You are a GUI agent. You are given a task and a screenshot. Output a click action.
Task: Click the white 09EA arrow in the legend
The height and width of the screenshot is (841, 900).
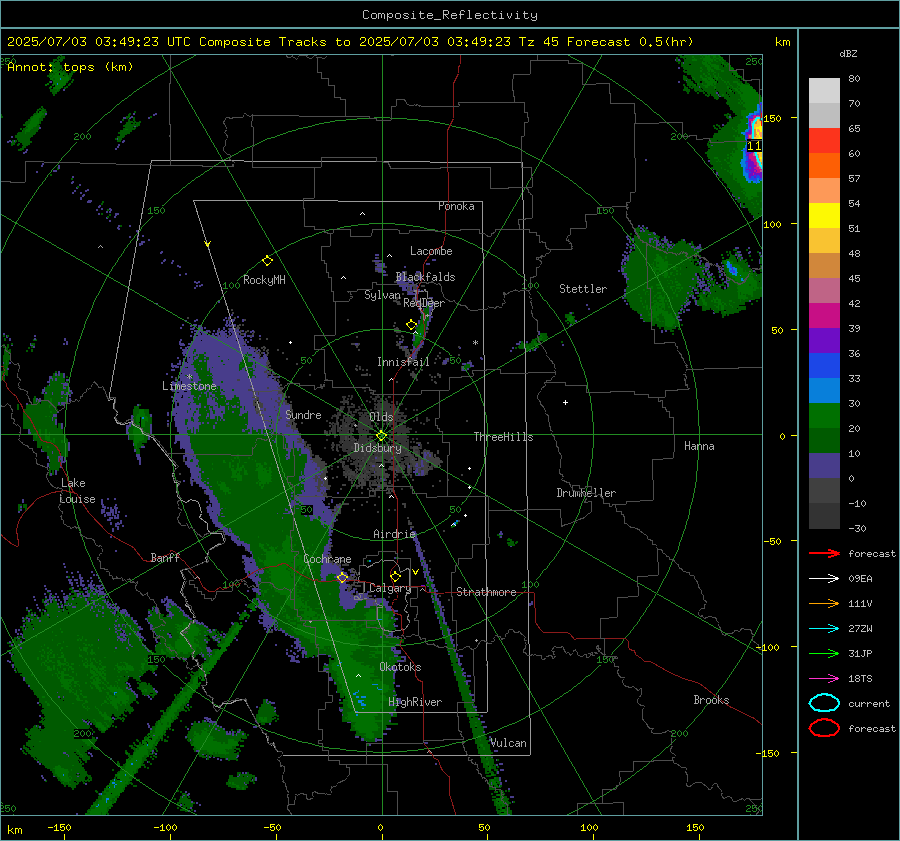(824, 579)
